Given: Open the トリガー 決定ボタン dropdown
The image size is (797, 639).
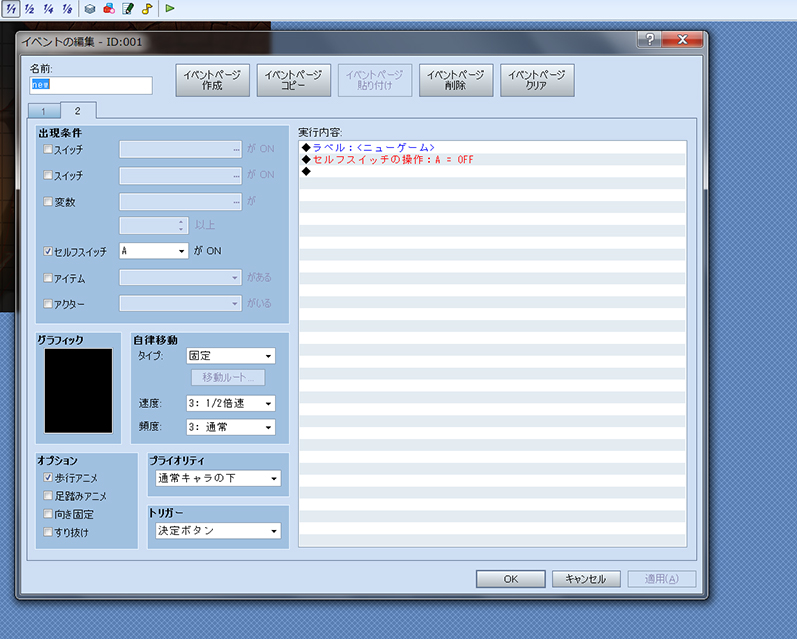Looking at the screenshot, I should tap(218, 531).
